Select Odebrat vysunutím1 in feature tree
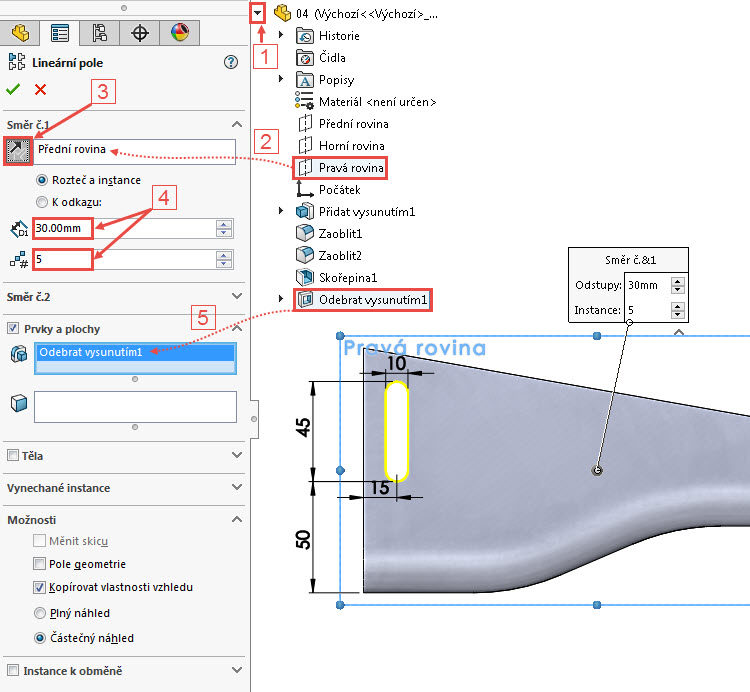This screenshot has height=692, width=750. point(363,300)
